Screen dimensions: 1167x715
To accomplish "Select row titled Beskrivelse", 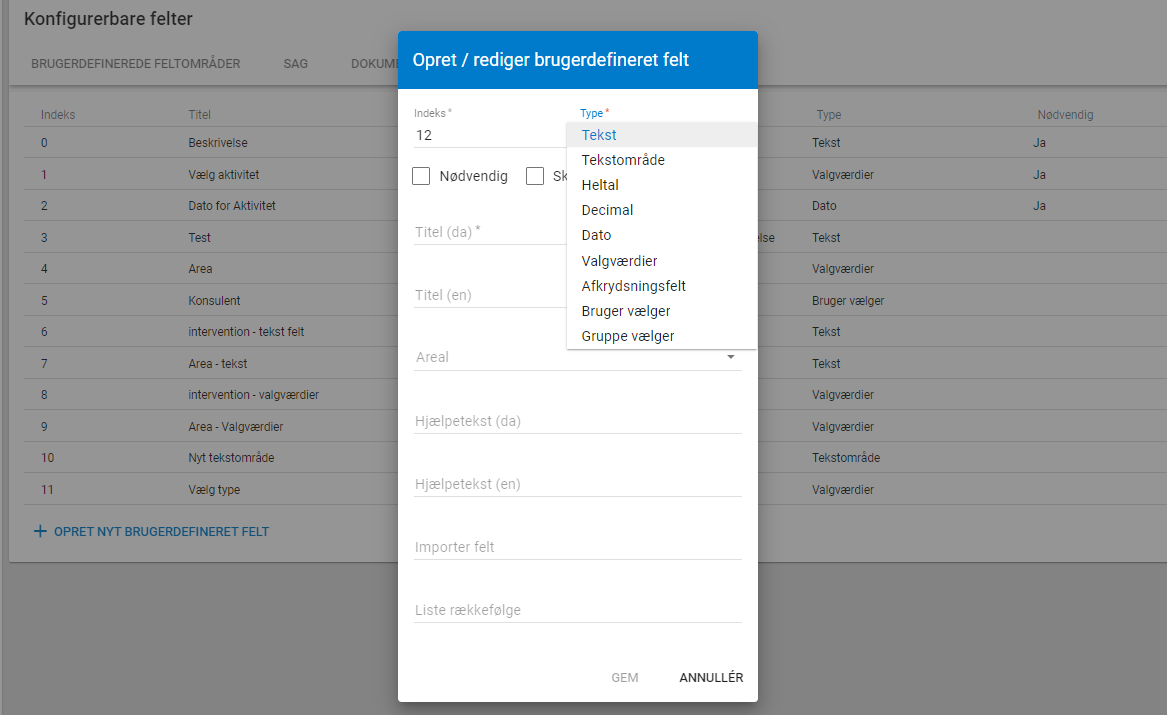I will pyautogui.click(x=217, y=143).
